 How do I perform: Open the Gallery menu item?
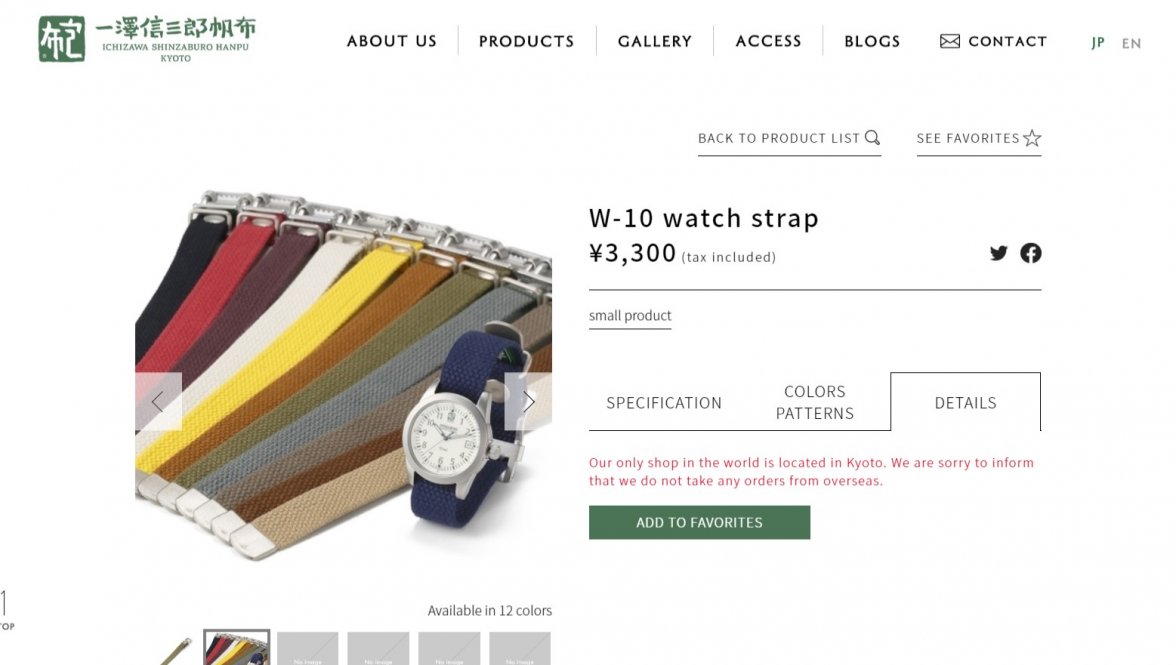pyautogui.click(x=655, y=41)
